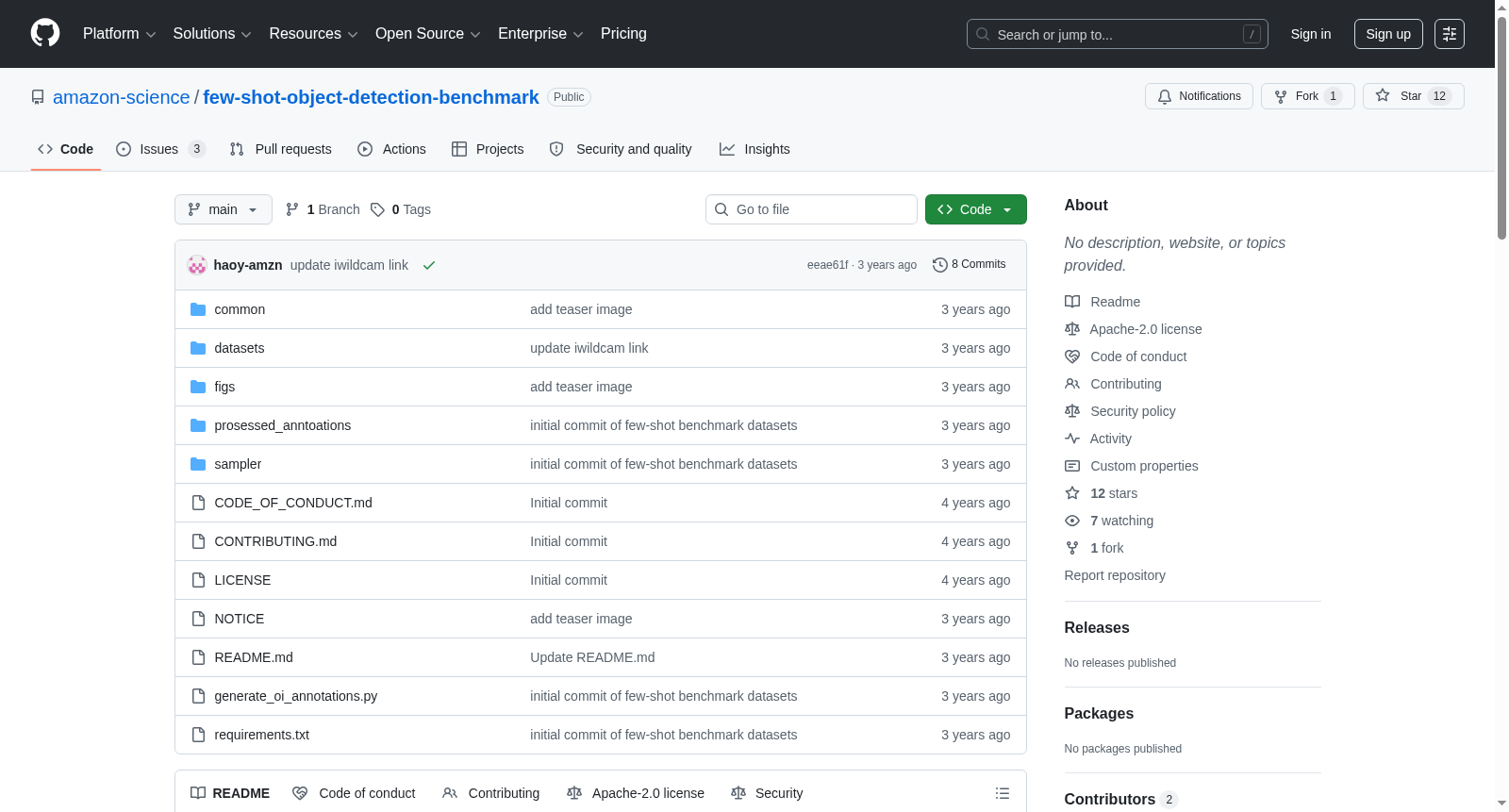Star this repository
Screen dimensions: 1509x812
[1413, 96]
